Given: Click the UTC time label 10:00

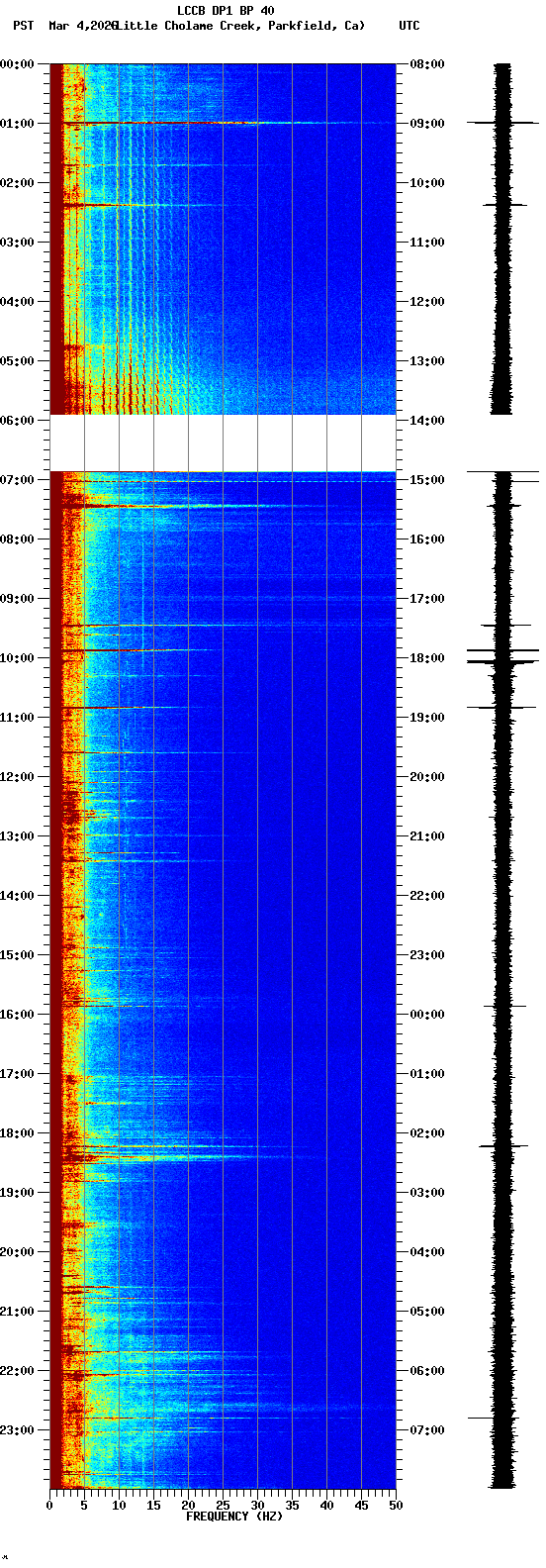Looking at the screenshot, I should point(426,183).
